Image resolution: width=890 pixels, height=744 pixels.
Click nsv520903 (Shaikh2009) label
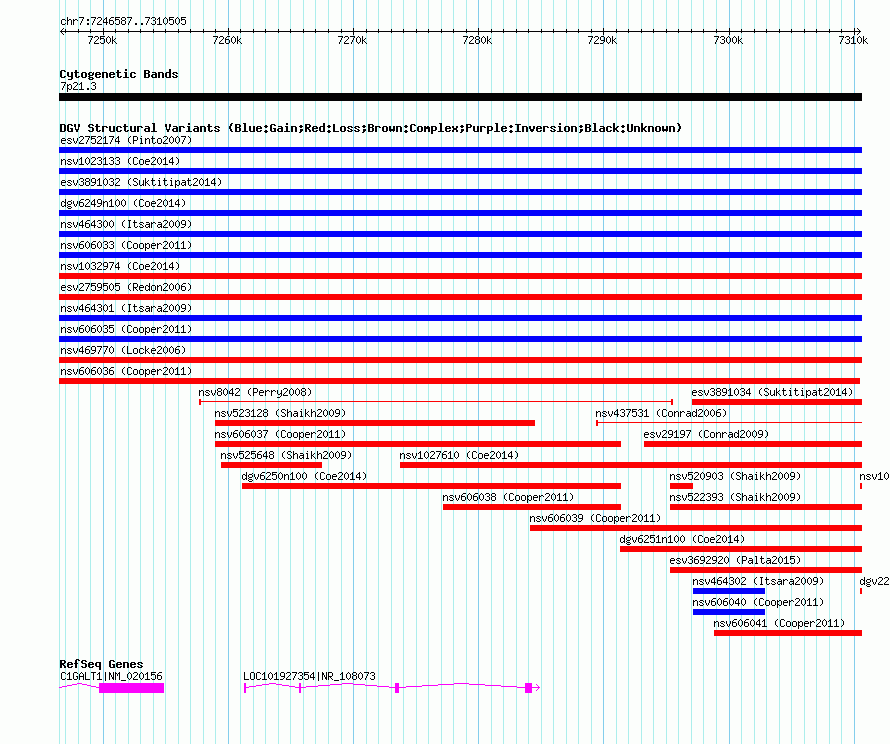[735, 476]
